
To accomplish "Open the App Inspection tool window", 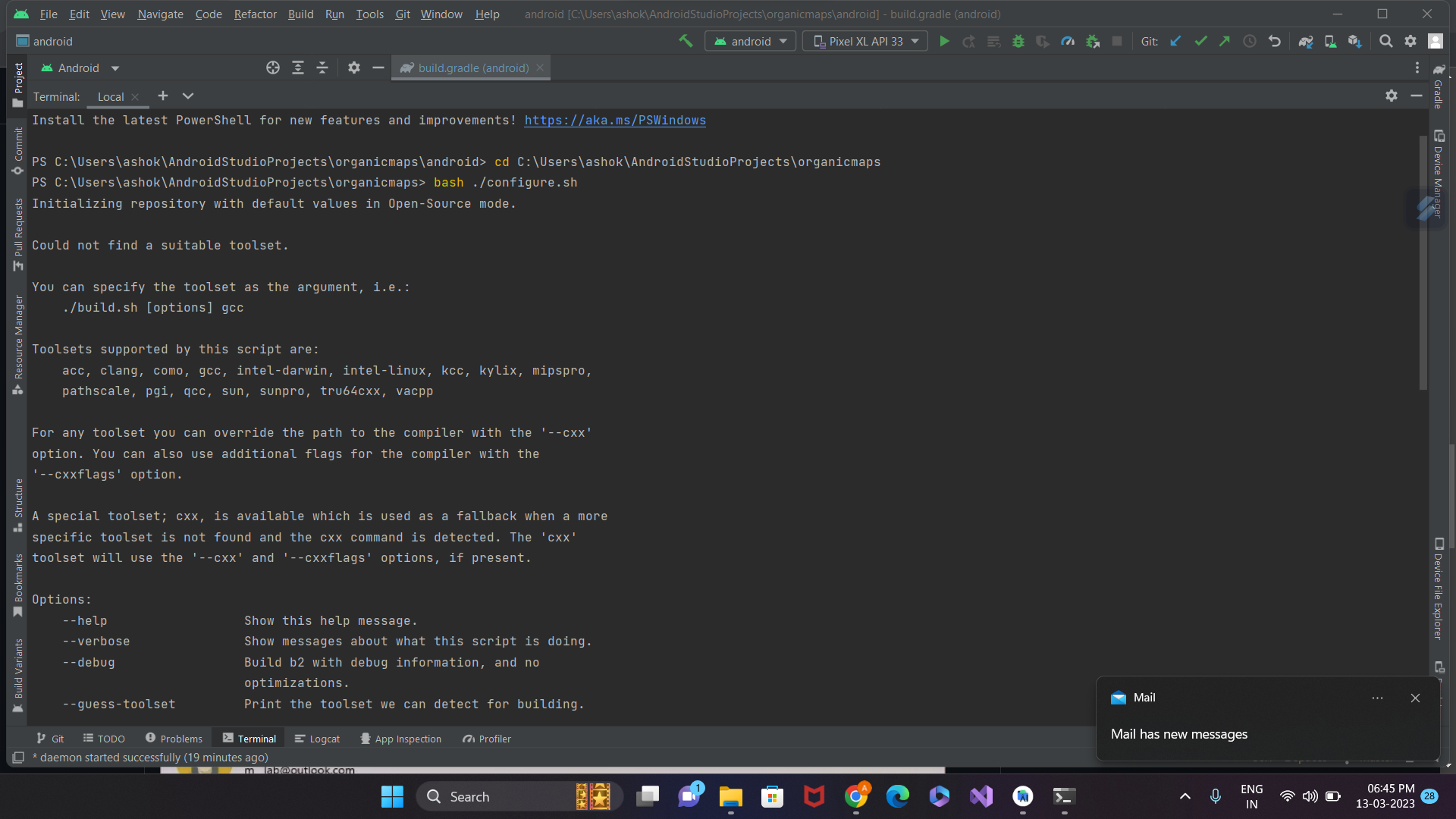I will pos(401,739).
